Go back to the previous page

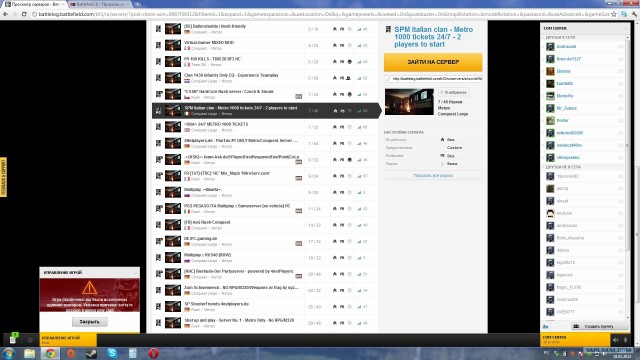(x=5, y=14)
